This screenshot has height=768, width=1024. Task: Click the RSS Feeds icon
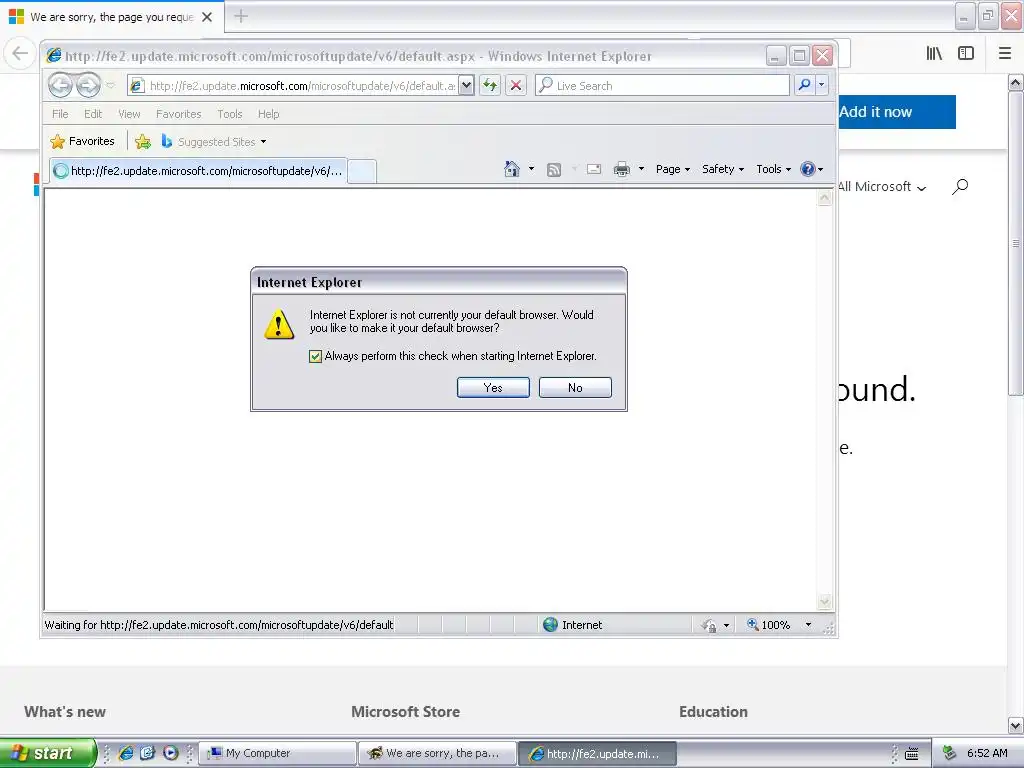[554, 170]
